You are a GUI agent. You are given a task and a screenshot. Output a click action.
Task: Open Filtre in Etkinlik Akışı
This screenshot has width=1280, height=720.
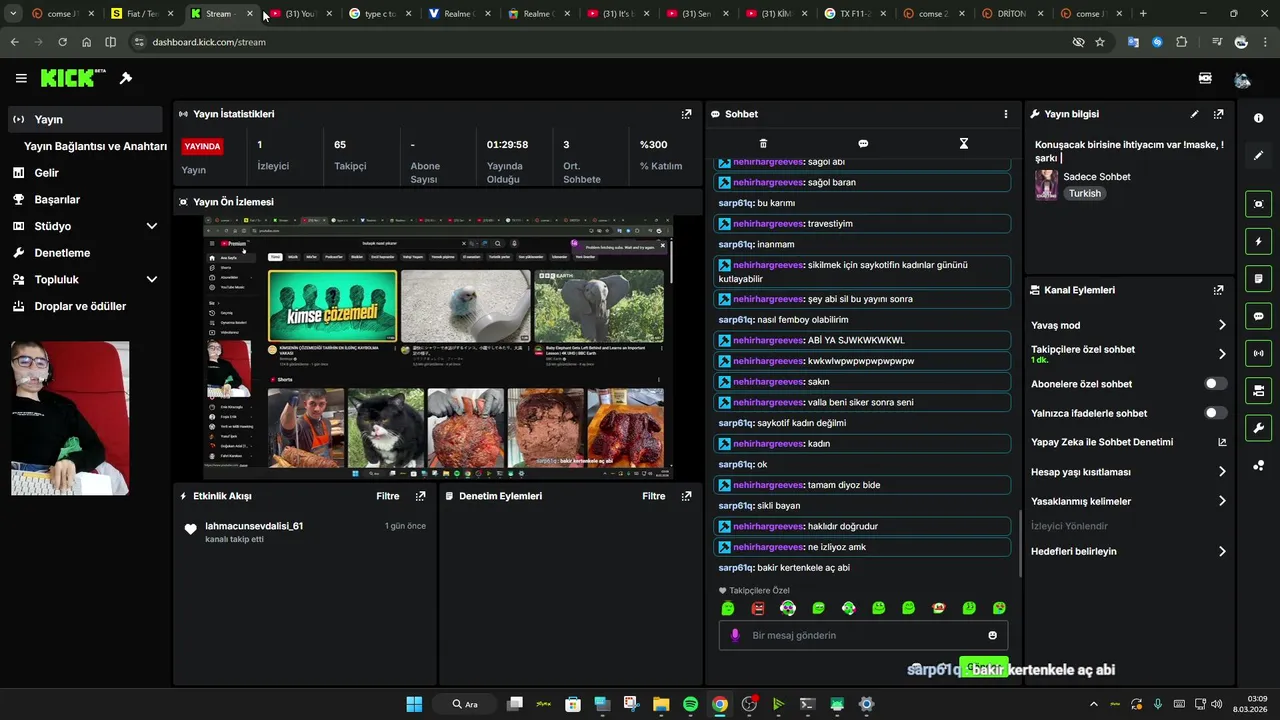tap(388, 496)
